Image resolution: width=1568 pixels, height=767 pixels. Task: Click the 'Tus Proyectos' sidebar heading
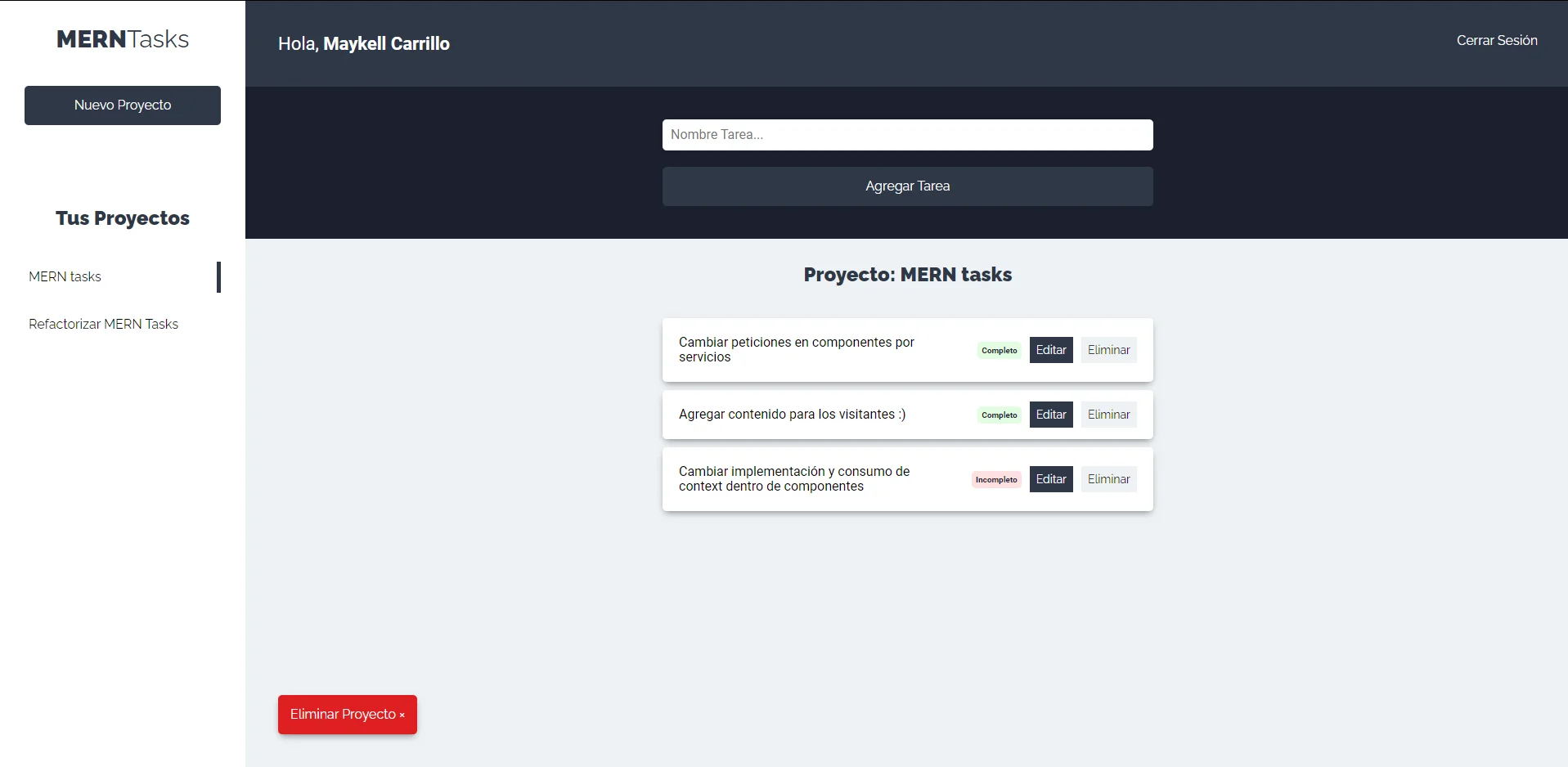point(123,218)
